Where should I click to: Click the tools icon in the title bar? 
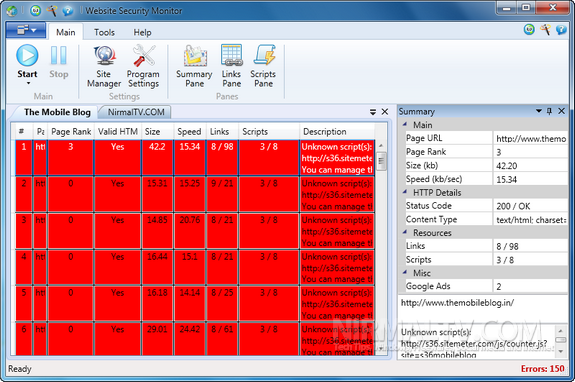pos(52,11)
